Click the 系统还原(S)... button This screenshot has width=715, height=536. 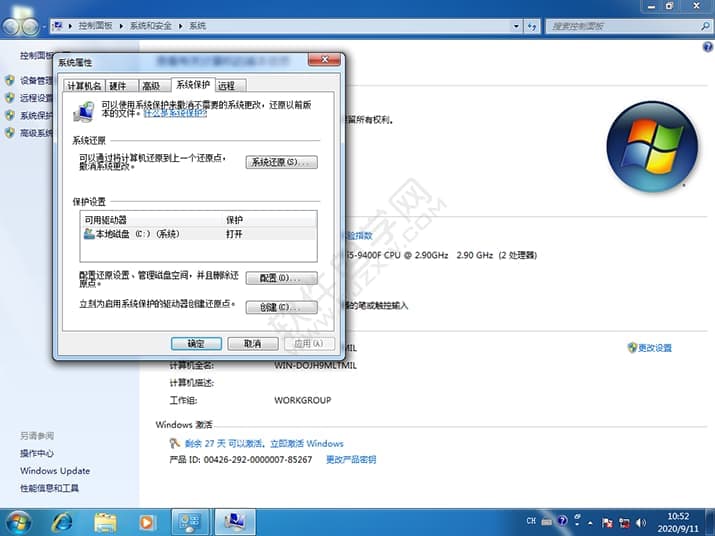point(281,162)
